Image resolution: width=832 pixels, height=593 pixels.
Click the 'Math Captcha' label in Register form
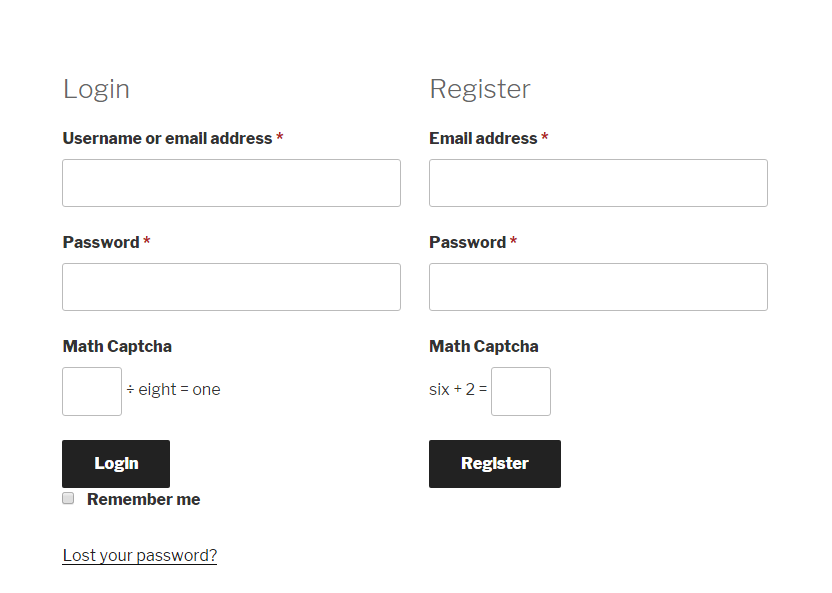[484, 346]
